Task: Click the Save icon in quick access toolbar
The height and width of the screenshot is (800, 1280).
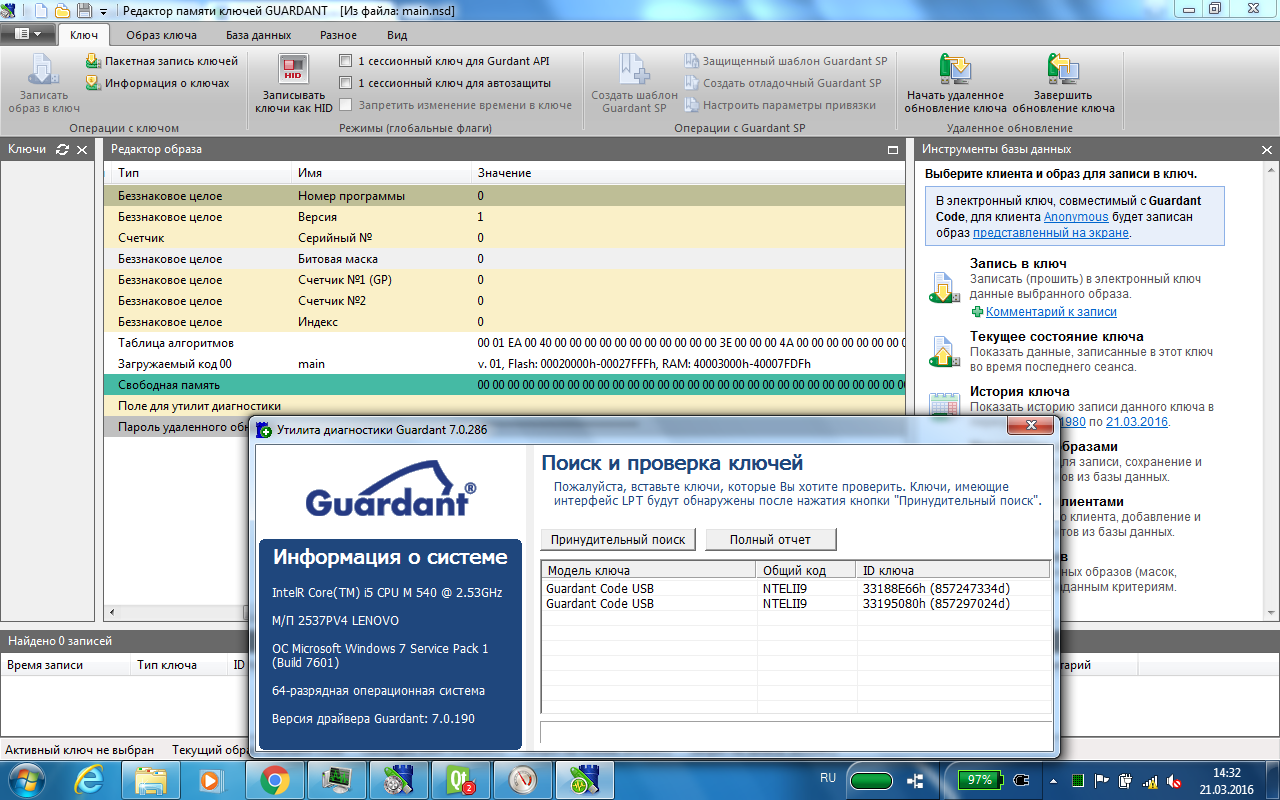Action: [x=84, y=11]
